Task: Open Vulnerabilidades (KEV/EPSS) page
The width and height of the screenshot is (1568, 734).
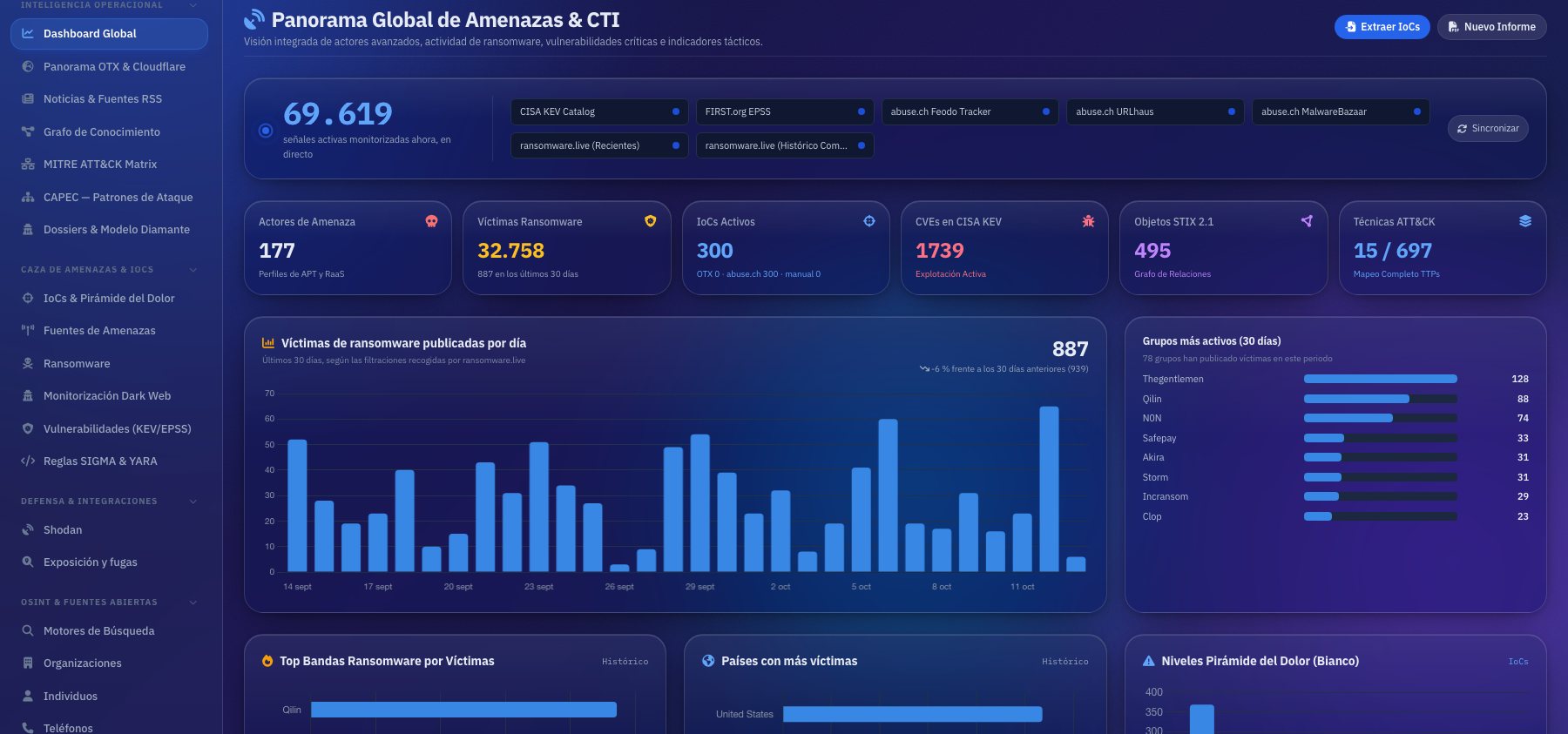Action: click(x=109, y=428)
